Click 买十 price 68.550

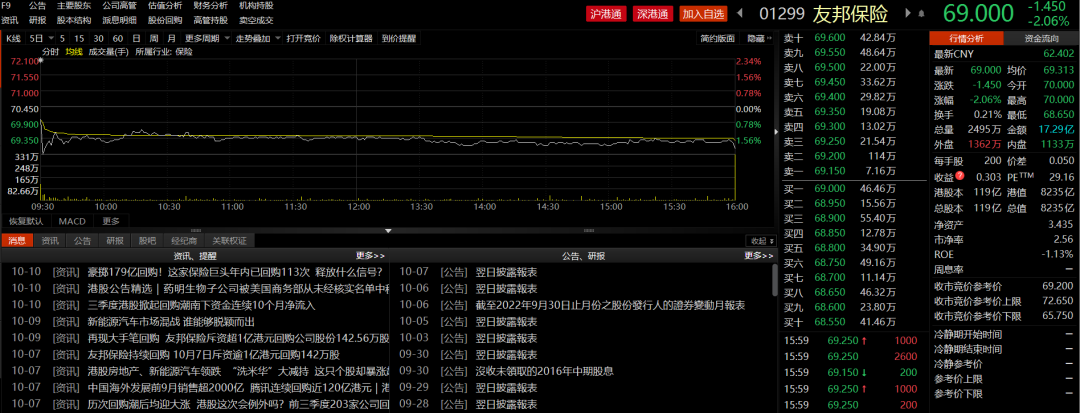pos(829,321)
